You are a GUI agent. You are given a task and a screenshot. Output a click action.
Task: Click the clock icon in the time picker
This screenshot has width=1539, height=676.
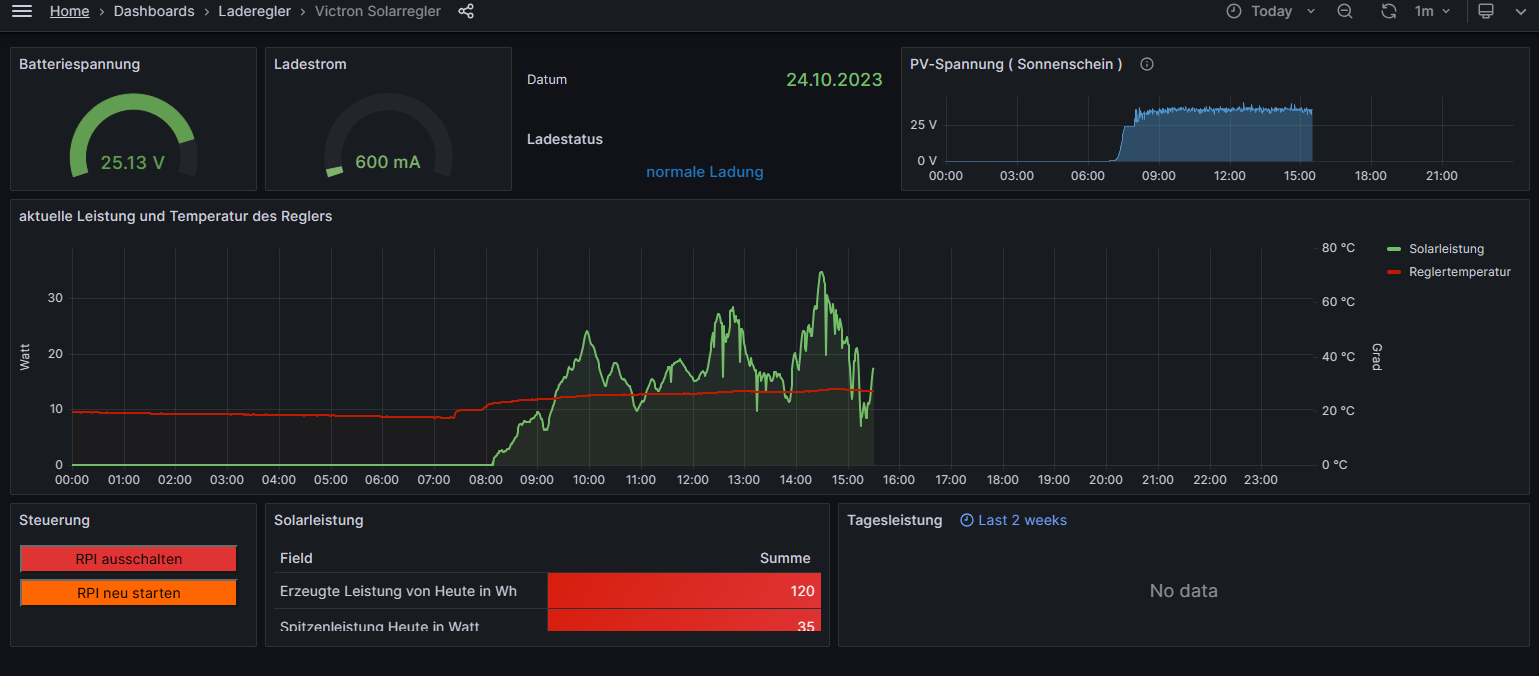click(x=1234, y=11)
